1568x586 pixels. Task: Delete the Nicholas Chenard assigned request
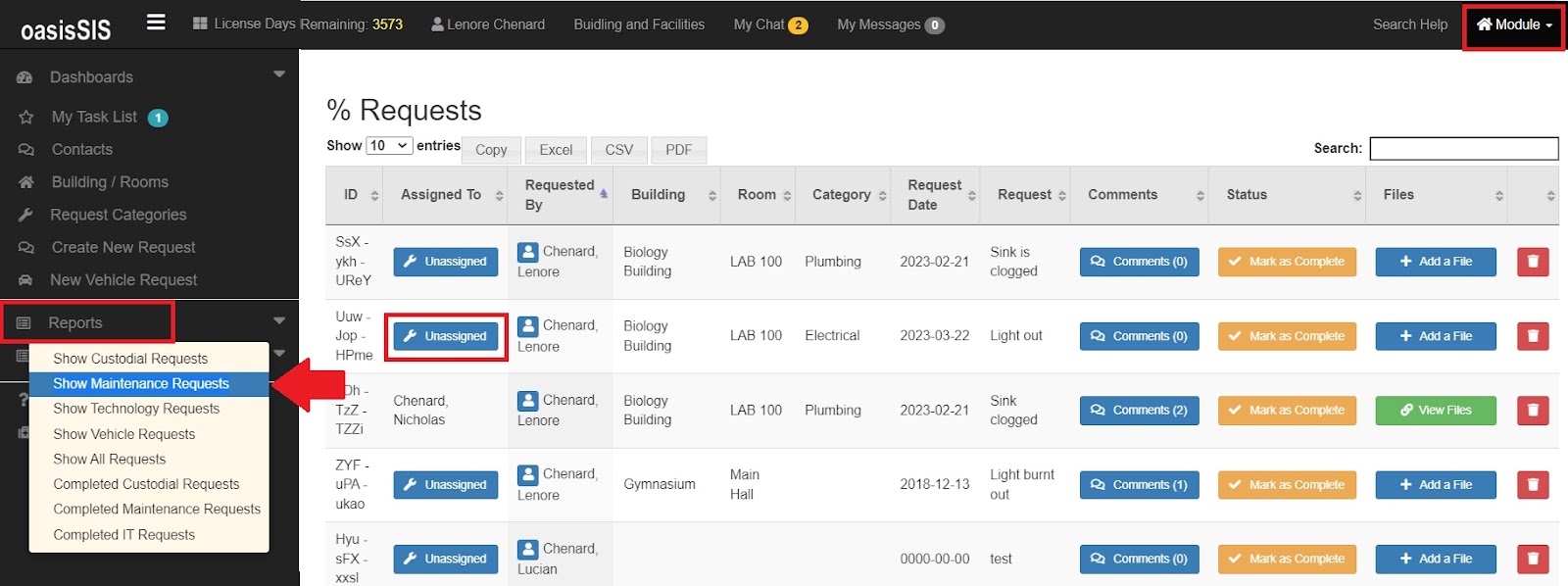pos(1533,411)
